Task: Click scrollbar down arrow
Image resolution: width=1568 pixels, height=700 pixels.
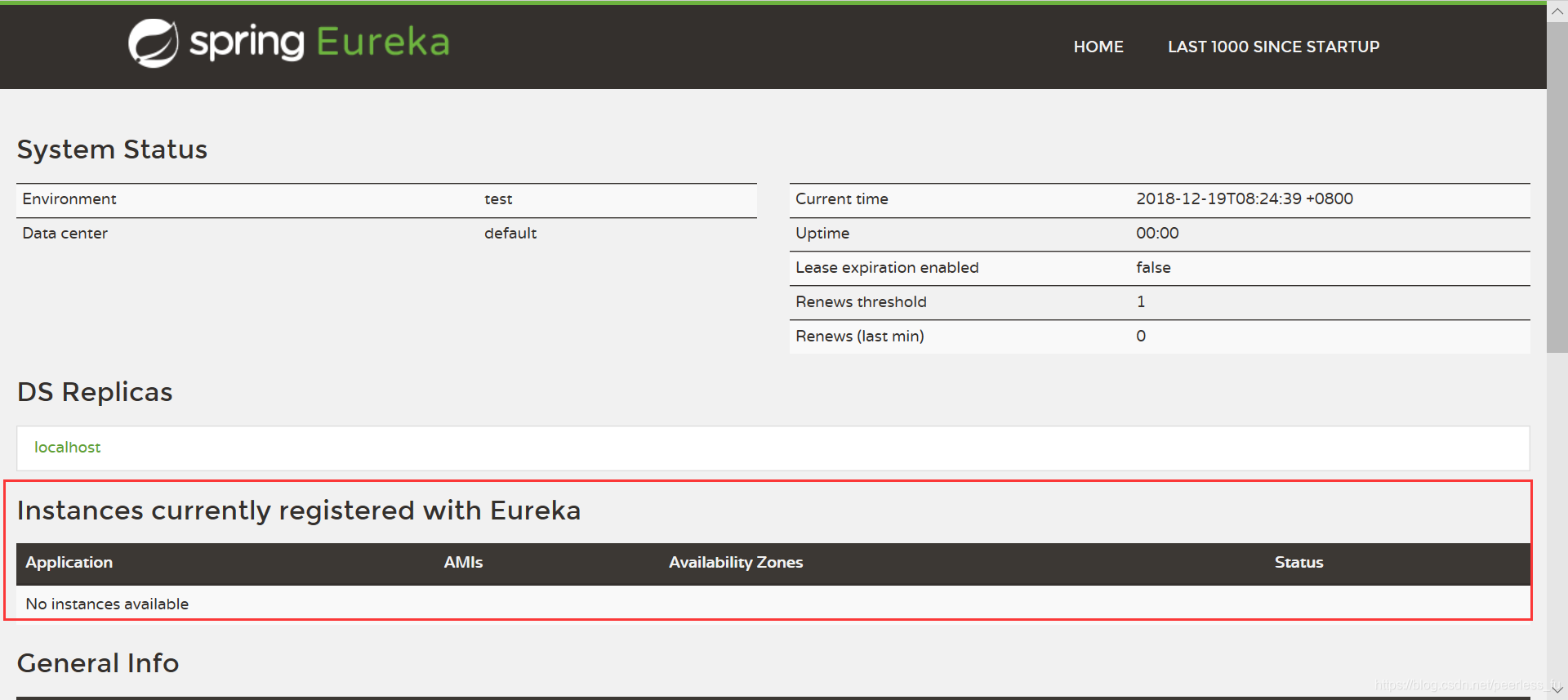Action: [x=1557, y=689]
